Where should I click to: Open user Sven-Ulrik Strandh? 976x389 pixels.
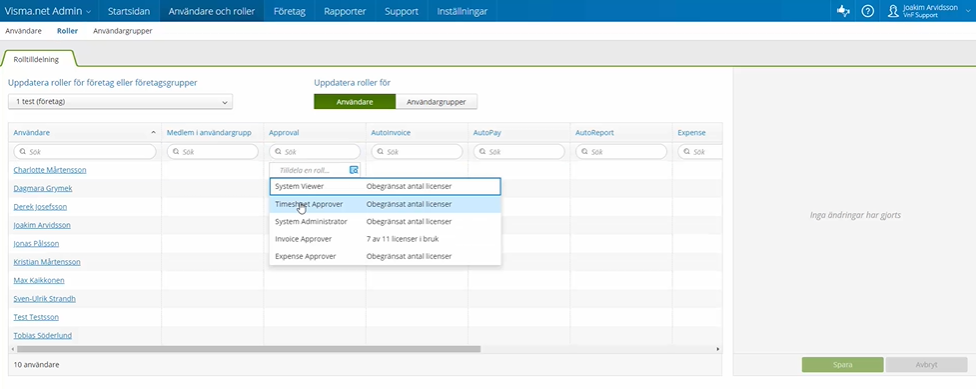[x=44, y=299]
